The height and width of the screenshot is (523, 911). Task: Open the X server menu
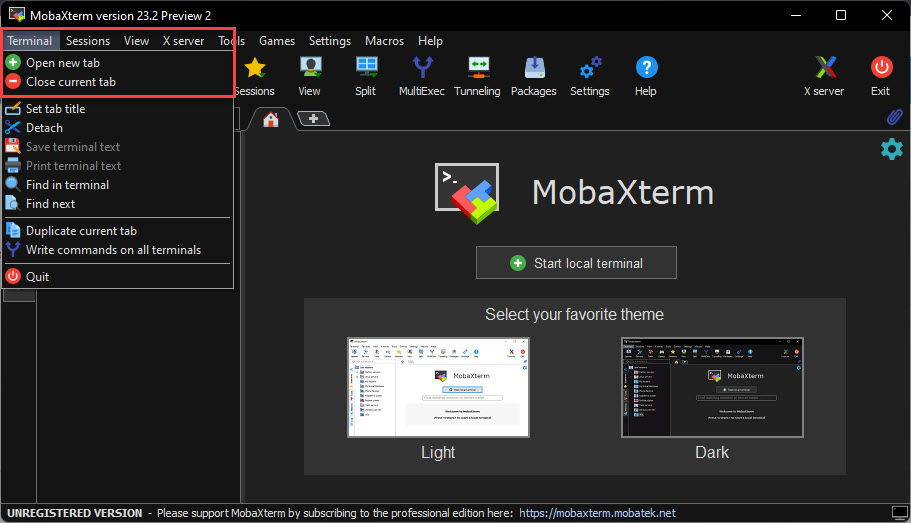[184, 41]
